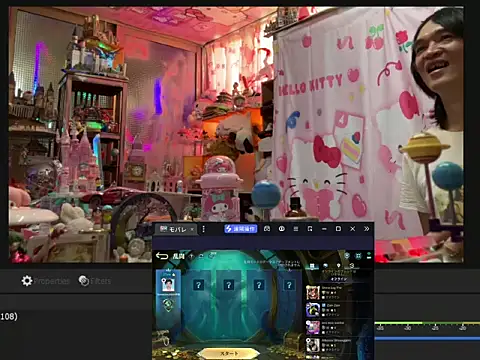Open the emulator hamburger menu
Viewport: 480px width, 360px height.
click(x=296, y=229)
